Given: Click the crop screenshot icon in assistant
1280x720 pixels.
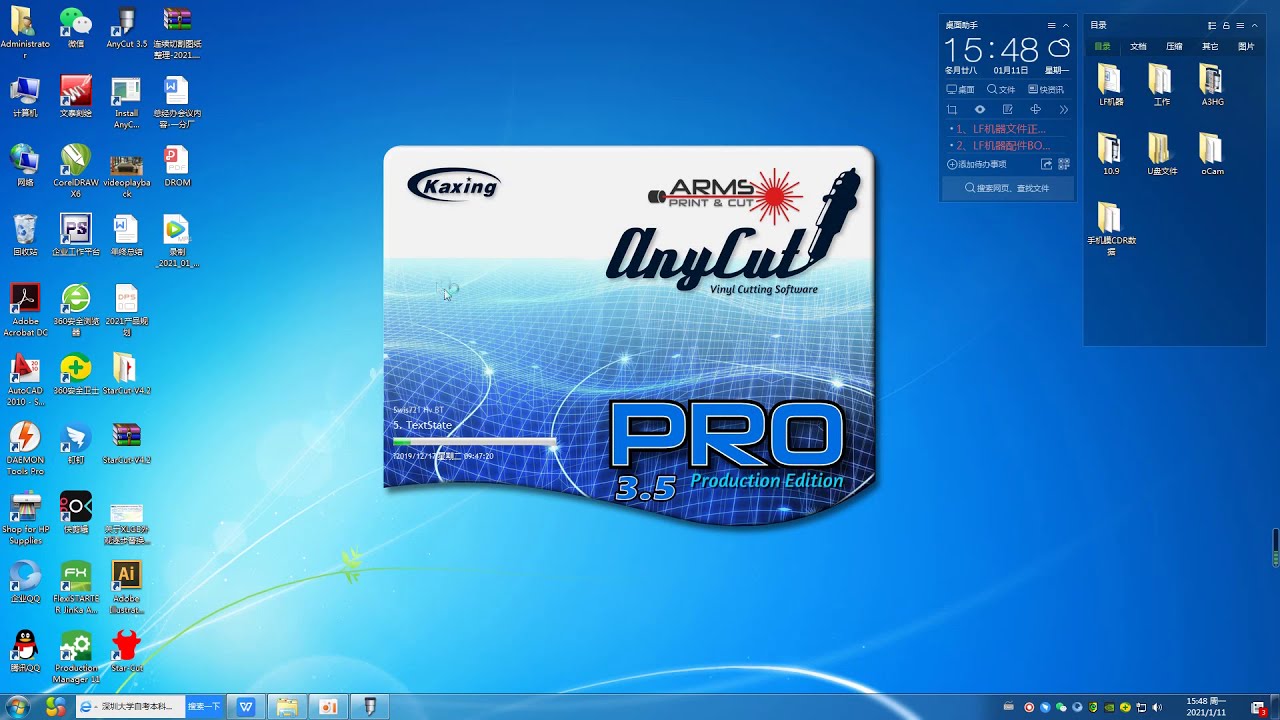Looking at the screenshot, I should point(952,109).
